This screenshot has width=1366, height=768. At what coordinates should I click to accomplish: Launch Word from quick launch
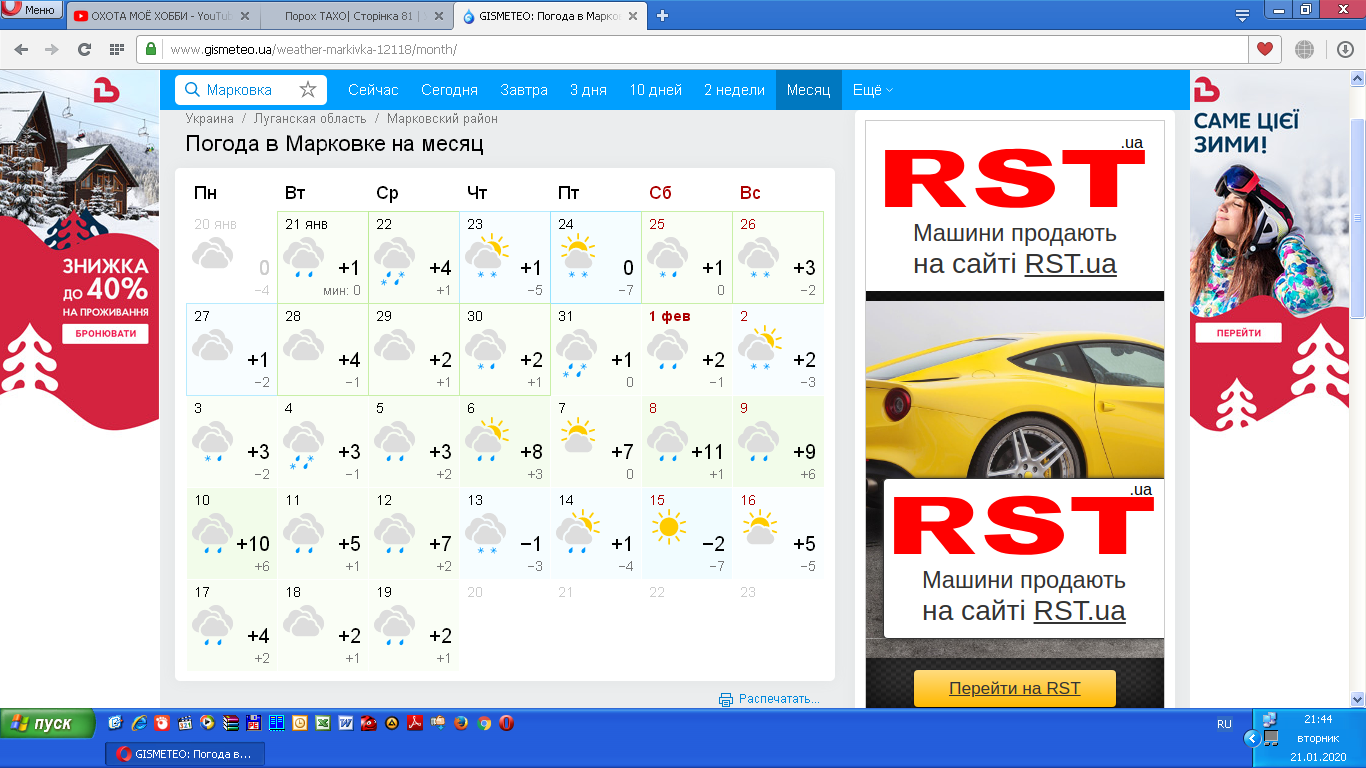(346, 723)
